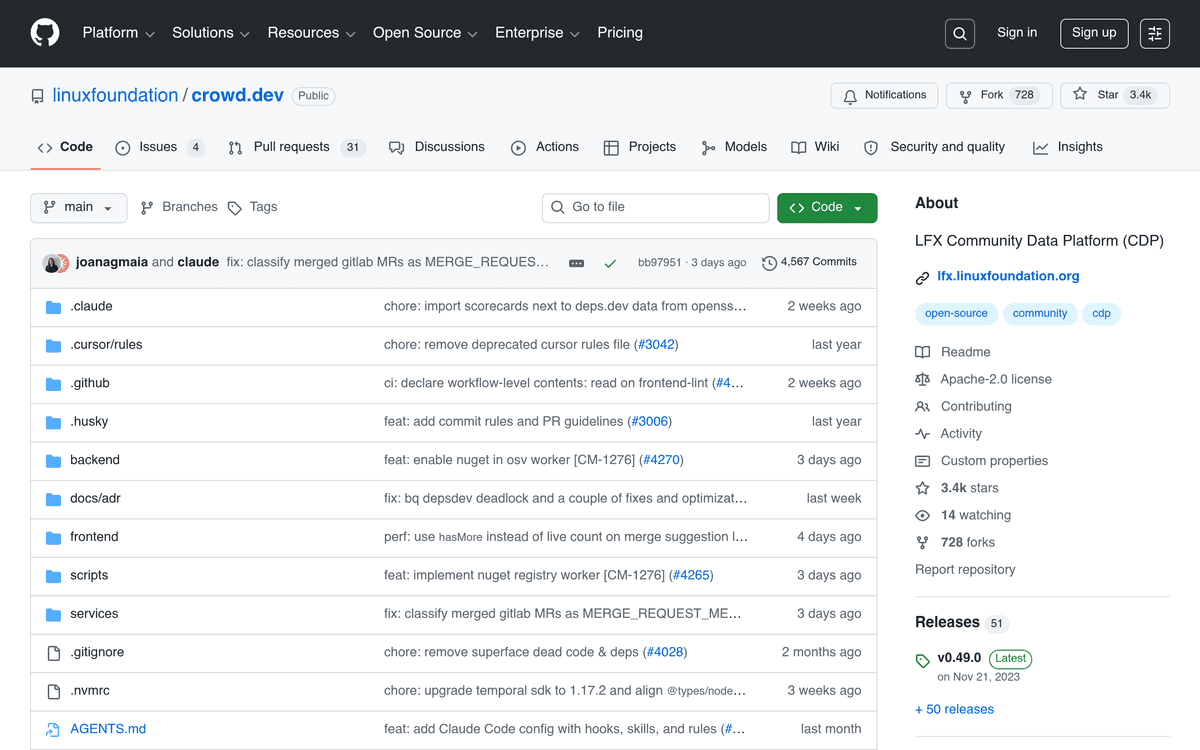View Branches list

(x=179, y=207)
